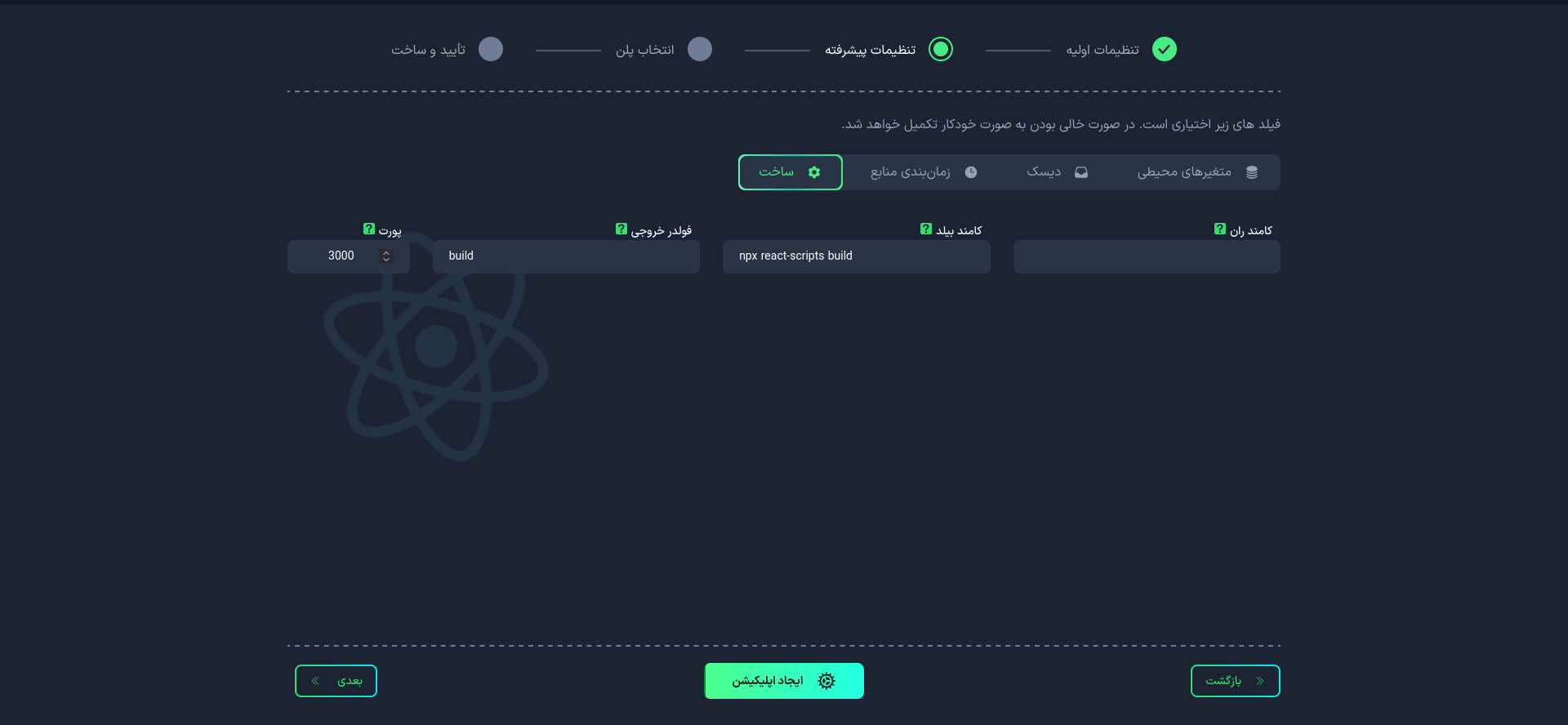Switch to زمان‌بندی منابع tab
This screenshot has height=725, width=1568.
[924, 172]
